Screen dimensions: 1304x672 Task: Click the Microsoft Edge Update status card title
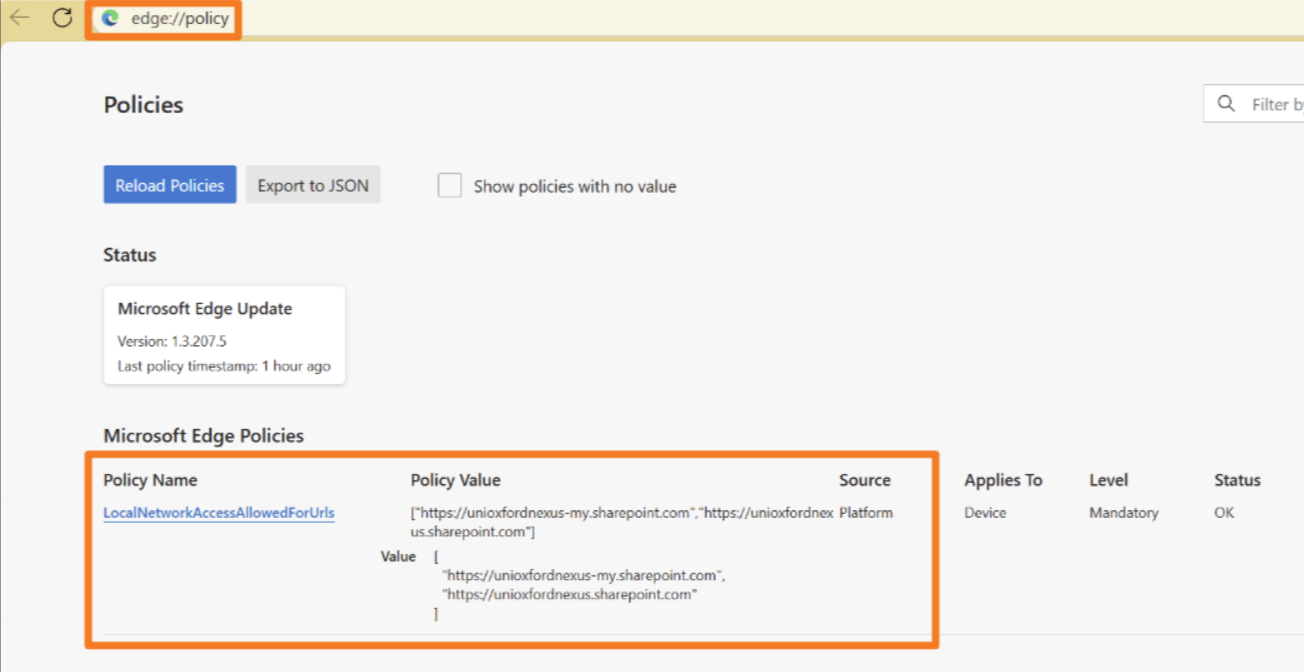click(x=205, y=309)
